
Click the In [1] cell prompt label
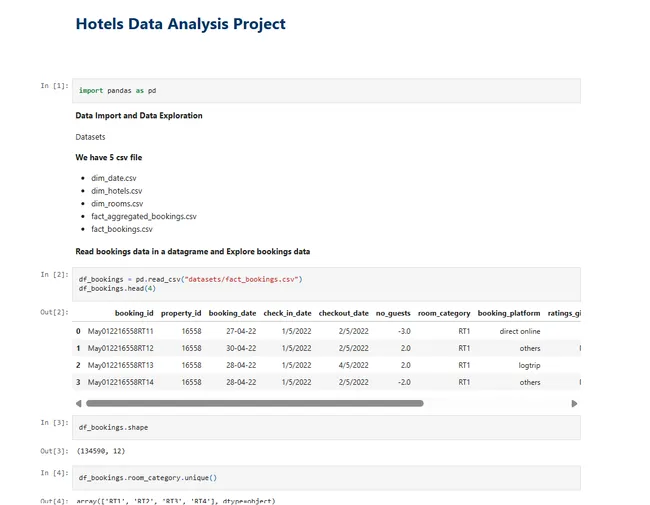pos(54,86)
